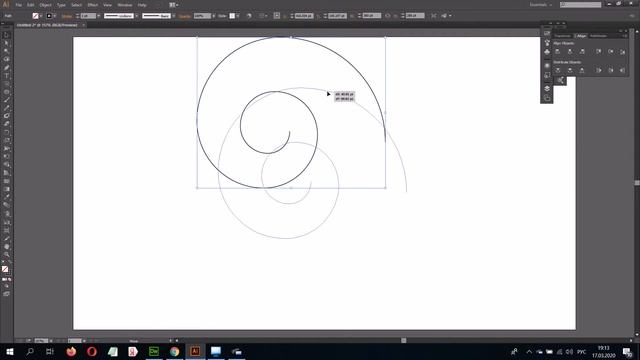This screenshot has width=640, height=360.
Task: Select the Direct Selection tool
Action: click(6, 43)
